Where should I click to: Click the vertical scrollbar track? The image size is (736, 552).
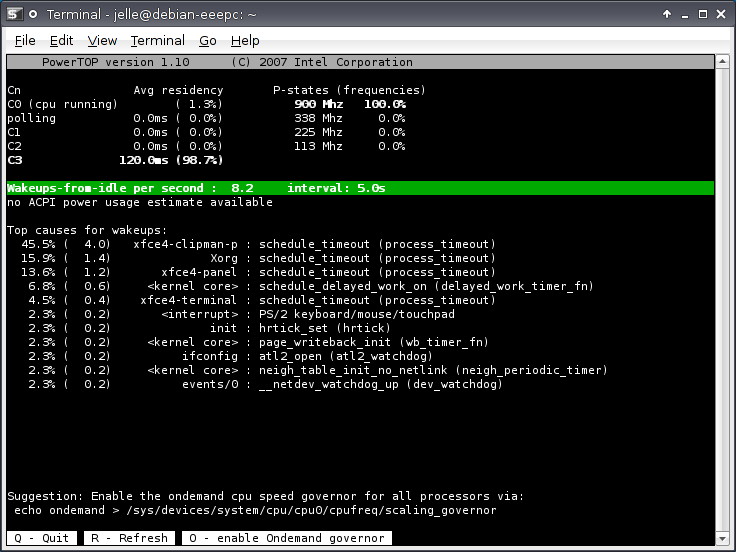[x=722, y=300]
